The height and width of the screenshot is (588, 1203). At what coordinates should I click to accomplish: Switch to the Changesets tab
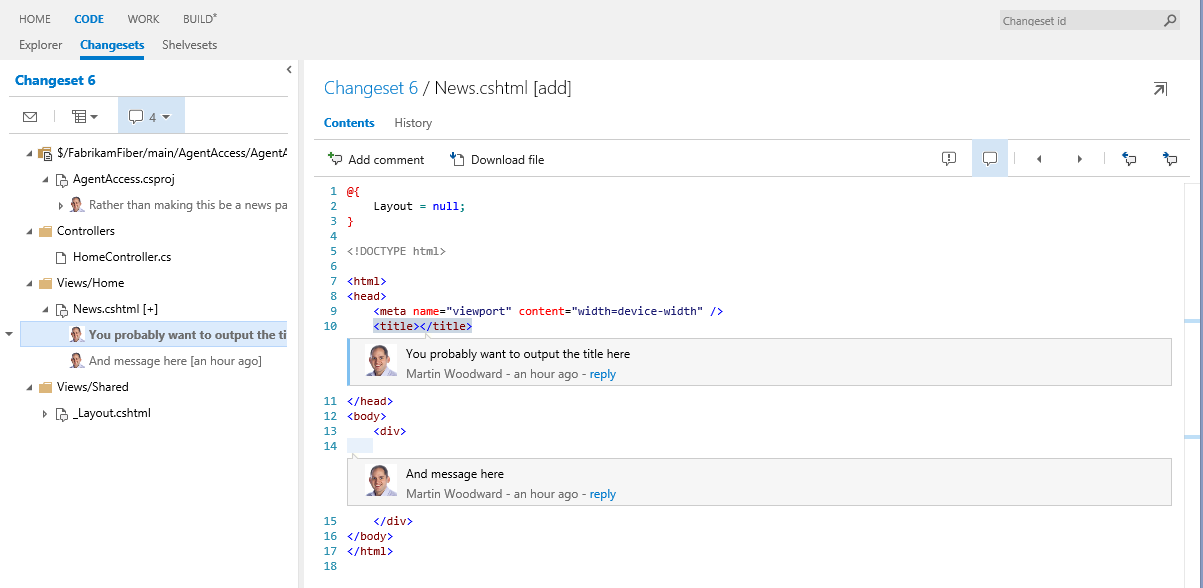click(x=112, y=45)
